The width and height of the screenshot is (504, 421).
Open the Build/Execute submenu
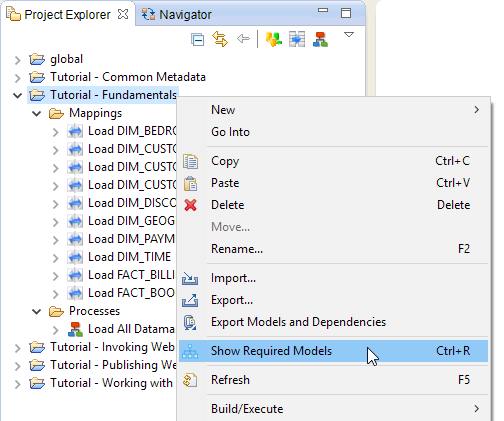[333, 409]
